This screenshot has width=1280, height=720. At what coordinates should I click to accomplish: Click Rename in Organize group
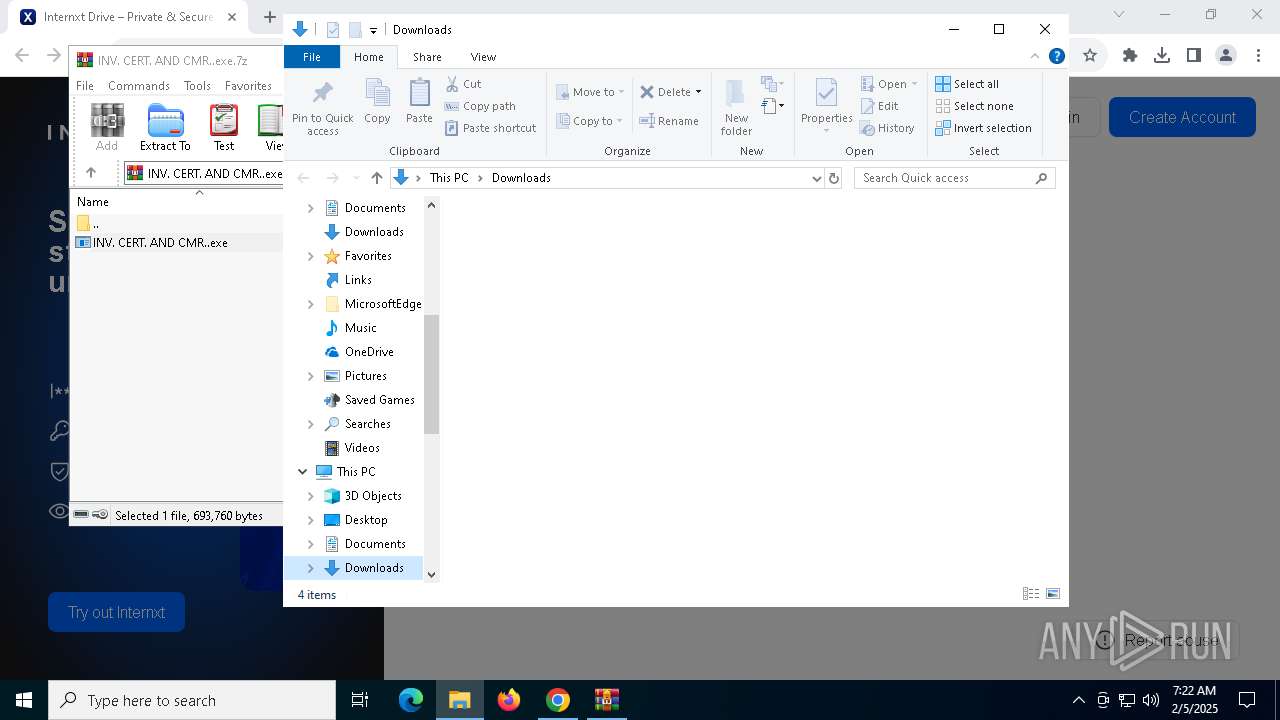pos(669,121)
